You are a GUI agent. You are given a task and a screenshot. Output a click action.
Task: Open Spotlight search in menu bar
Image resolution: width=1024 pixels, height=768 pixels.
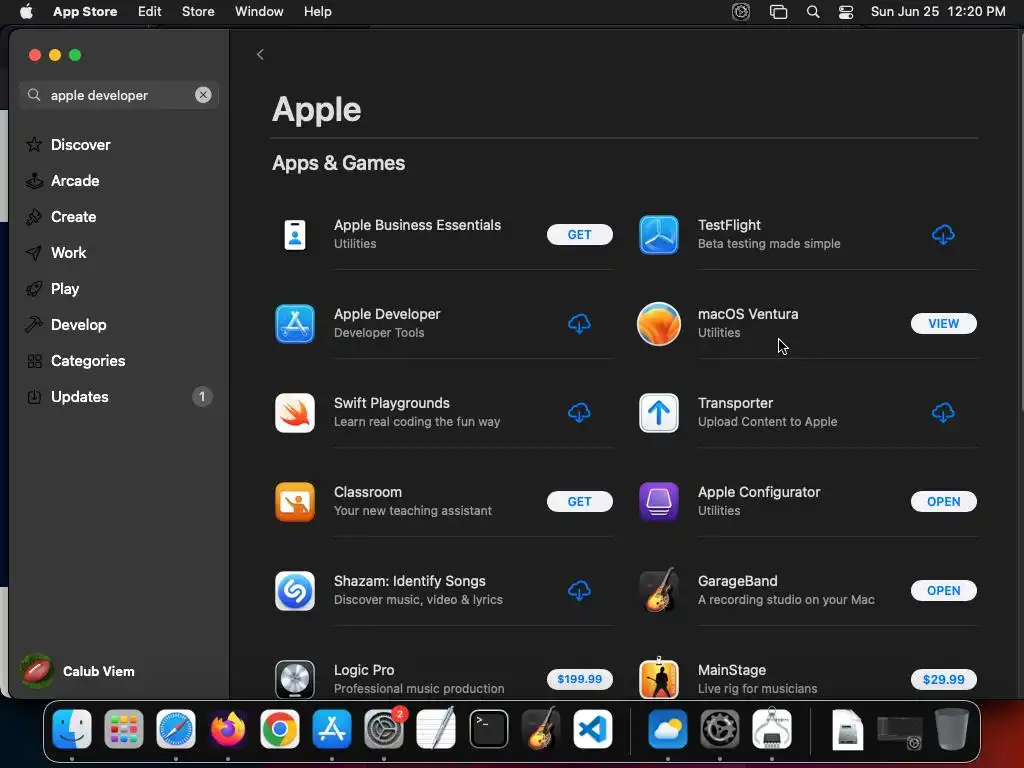pyautogui.click(x=813, y=12)
